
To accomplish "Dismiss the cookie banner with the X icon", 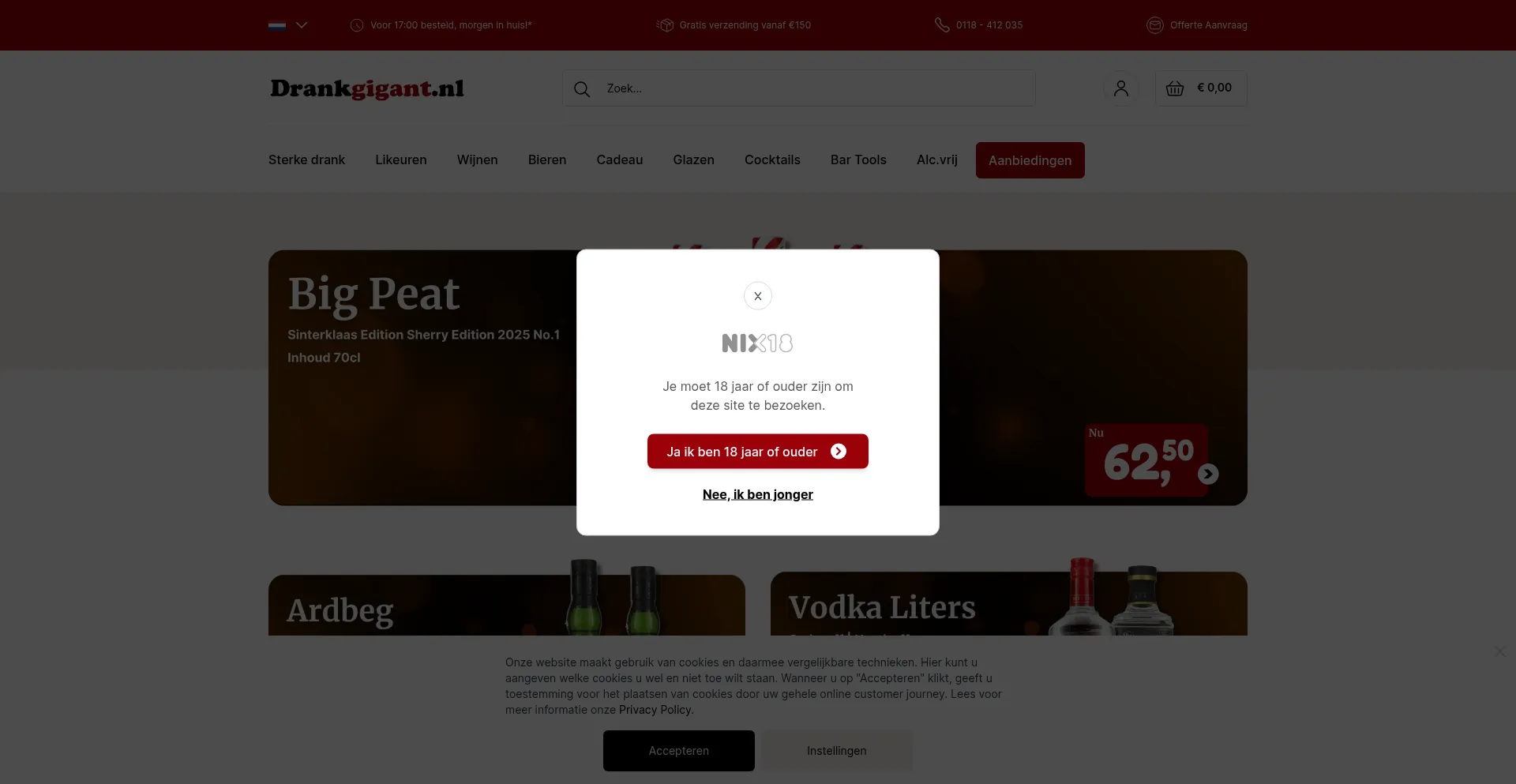I will coord(1500,651).
